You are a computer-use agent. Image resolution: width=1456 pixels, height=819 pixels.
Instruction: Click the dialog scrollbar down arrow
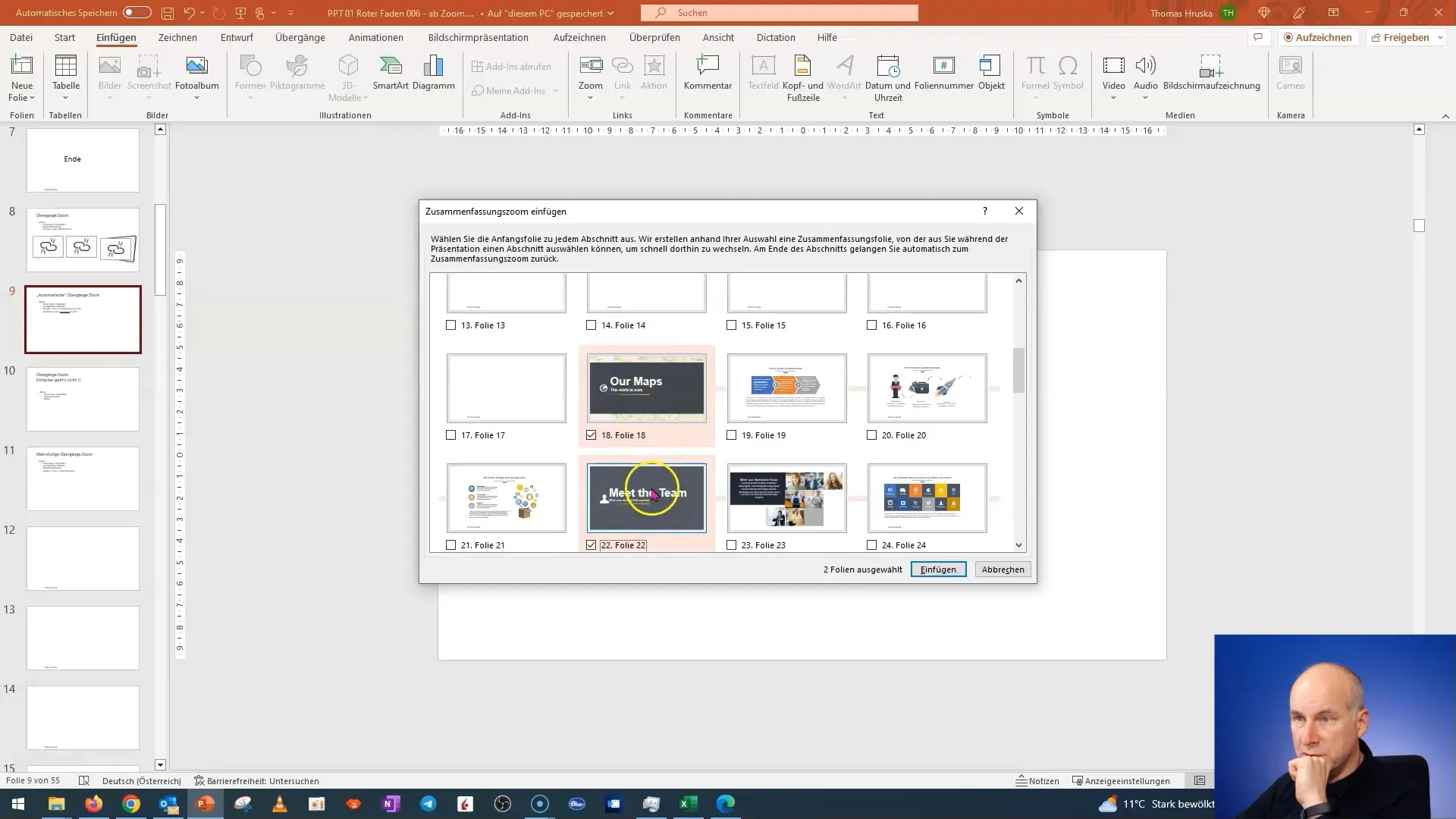coord(1018,544)
